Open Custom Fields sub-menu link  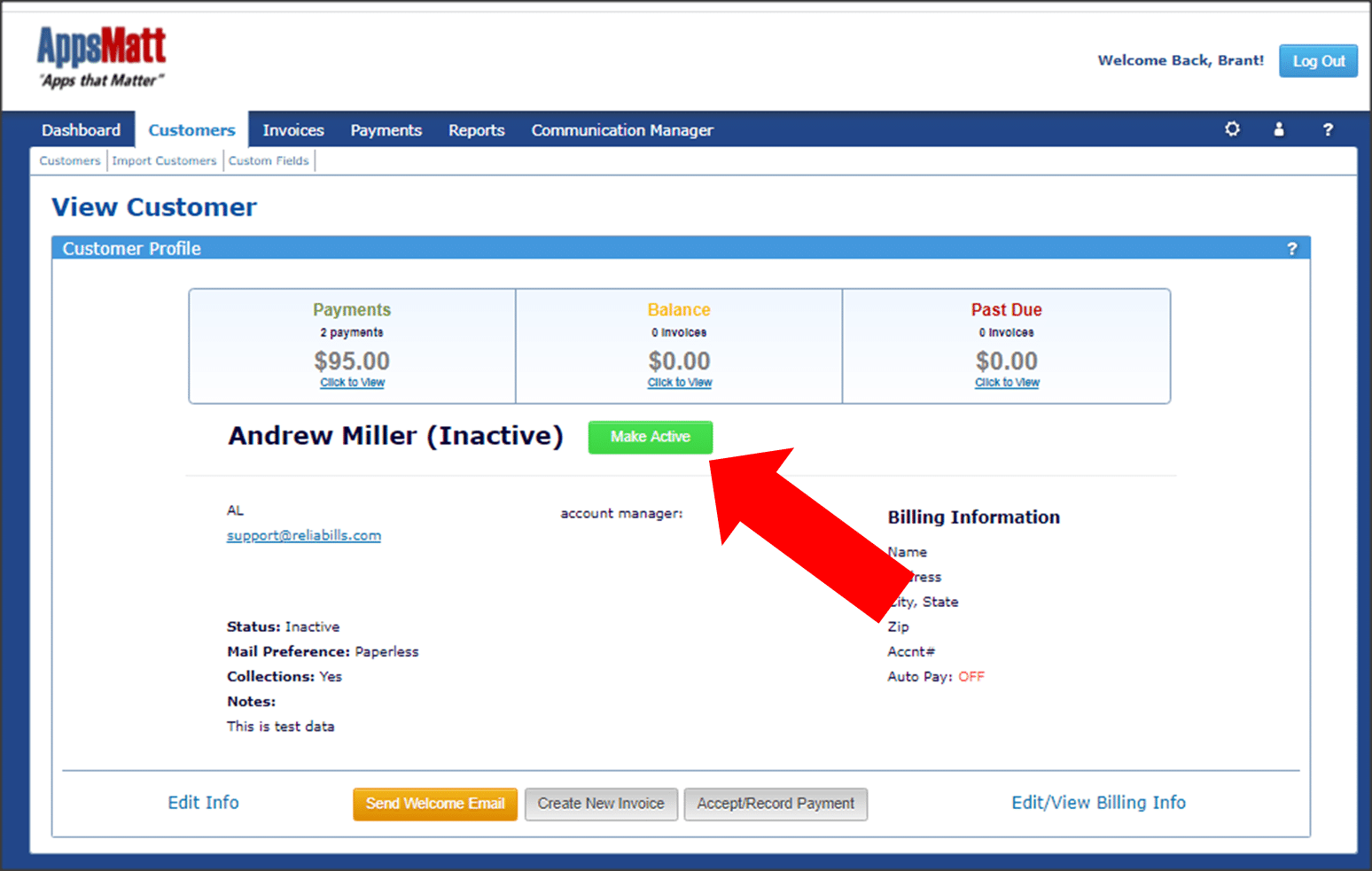pos(269,160)
